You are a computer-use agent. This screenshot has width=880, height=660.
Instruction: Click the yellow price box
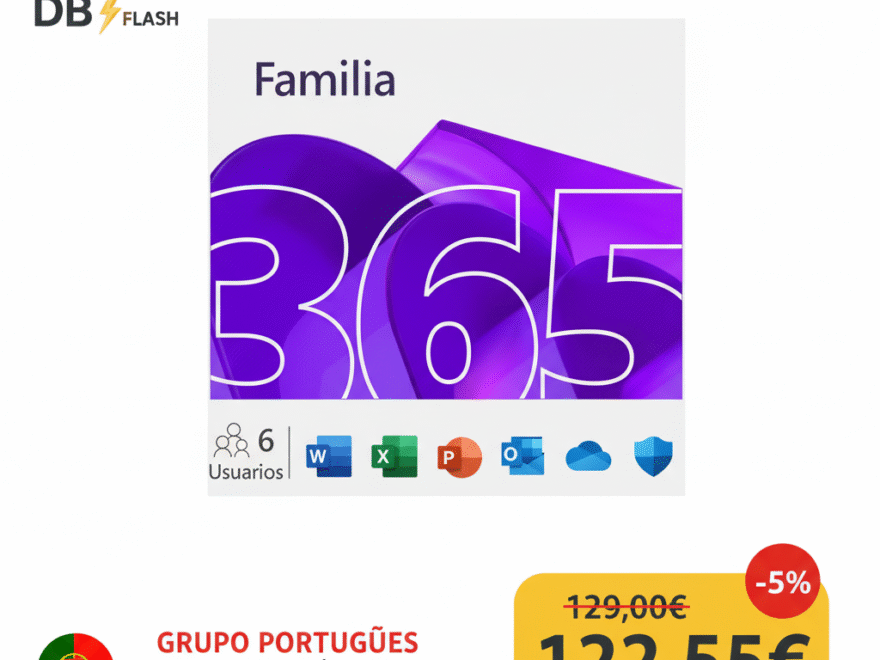(671, 617)
